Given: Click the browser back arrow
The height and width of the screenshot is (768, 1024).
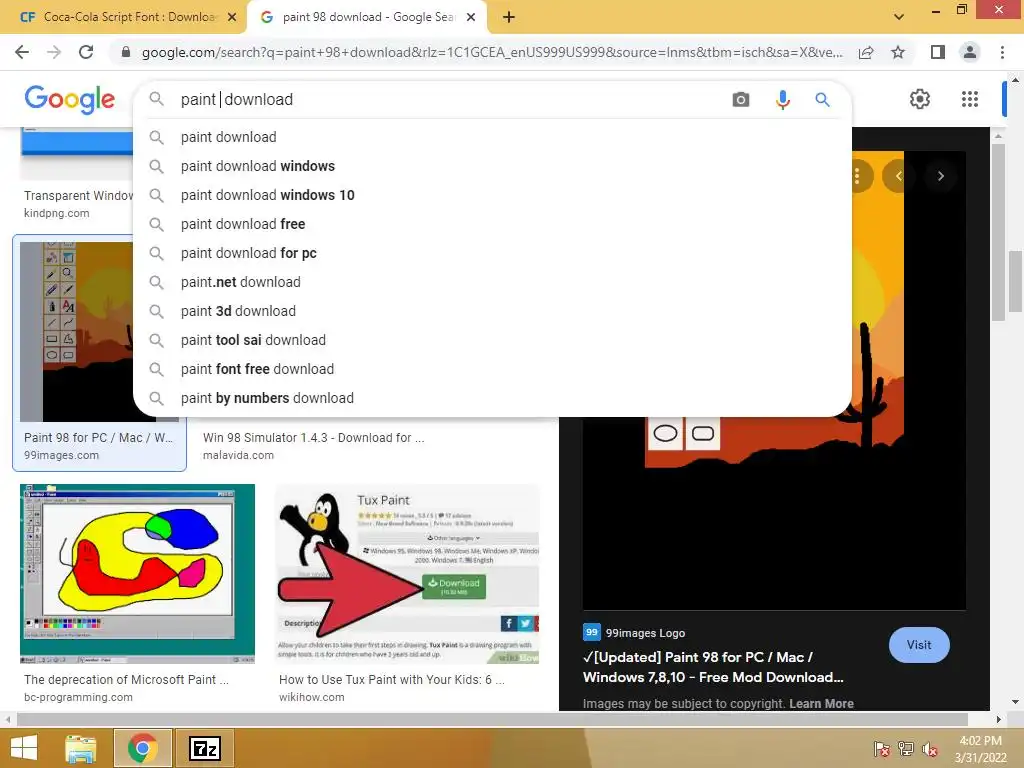Looking at the screenshot, I should click(x=22, y=52).
